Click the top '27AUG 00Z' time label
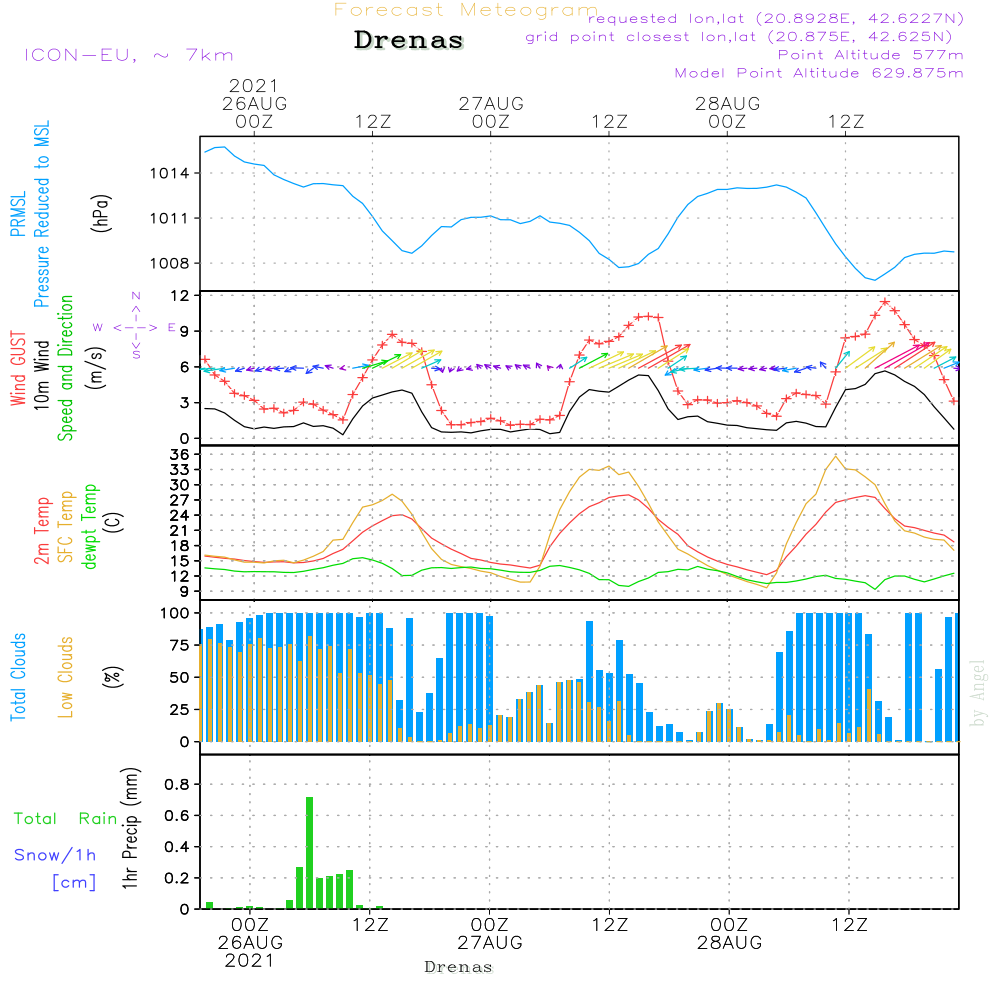The image size is (1000, 1000). [491, 112]
